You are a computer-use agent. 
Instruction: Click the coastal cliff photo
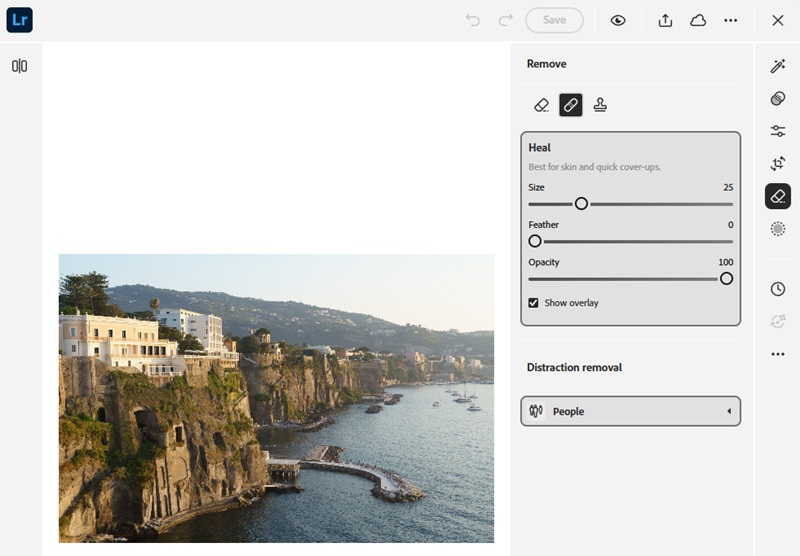(276, 398)
